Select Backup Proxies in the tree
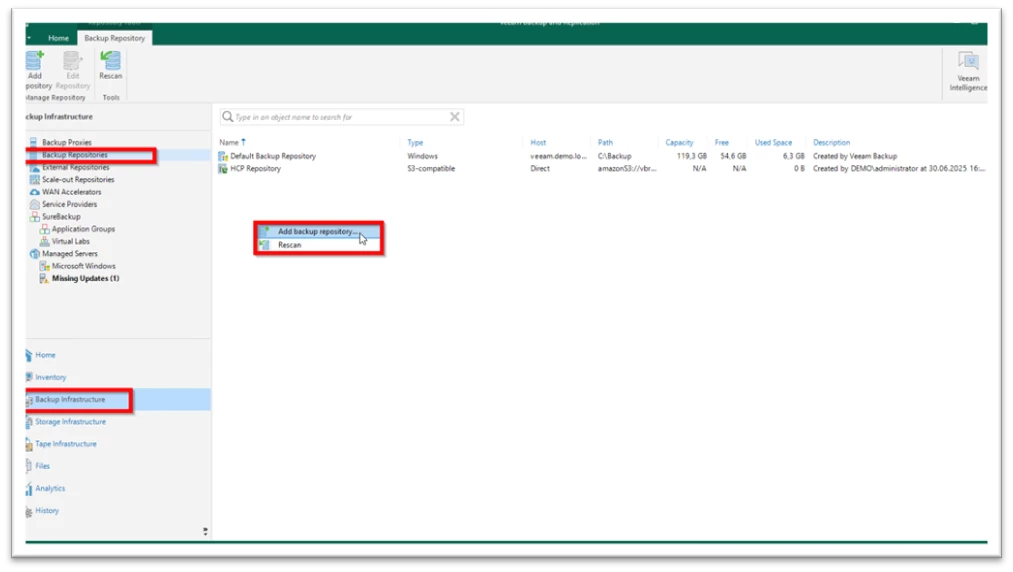This screenshot has height=572, width=1013. point(67,142)
